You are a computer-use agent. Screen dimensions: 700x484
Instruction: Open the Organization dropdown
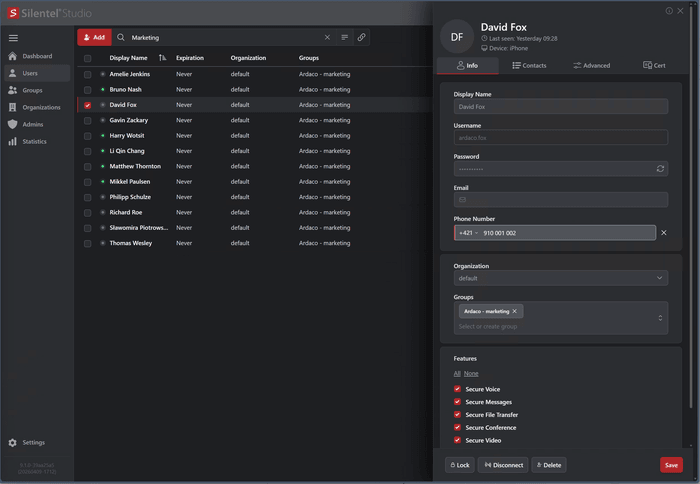[x=561, y=278]
